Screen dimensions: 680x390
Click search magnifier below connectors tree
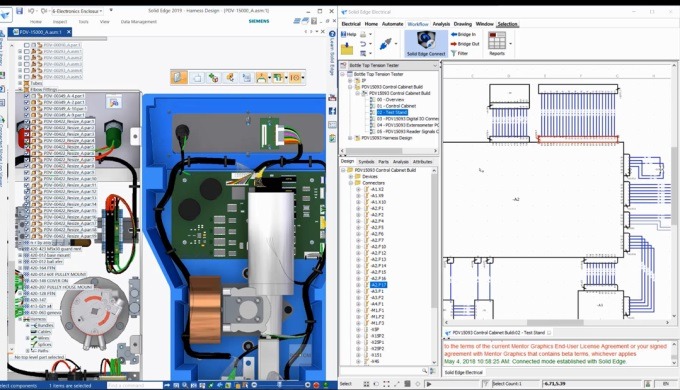coord(425,371)
